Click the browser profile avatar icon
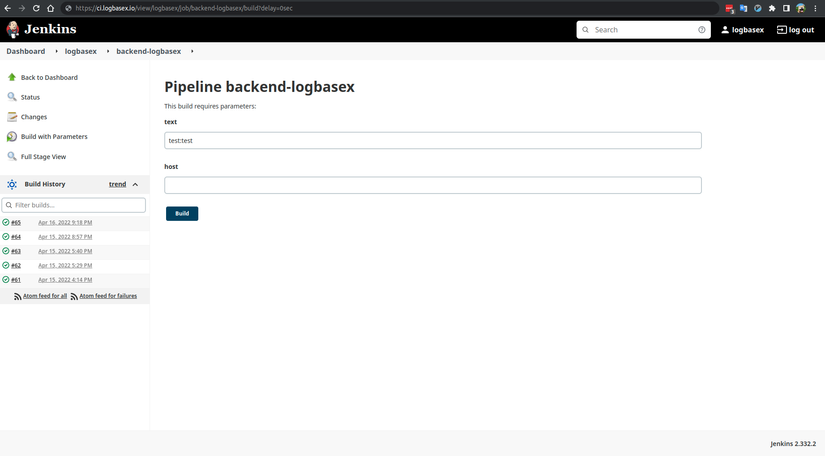This screenshot has height=456, width=825. tap(801, 8)
